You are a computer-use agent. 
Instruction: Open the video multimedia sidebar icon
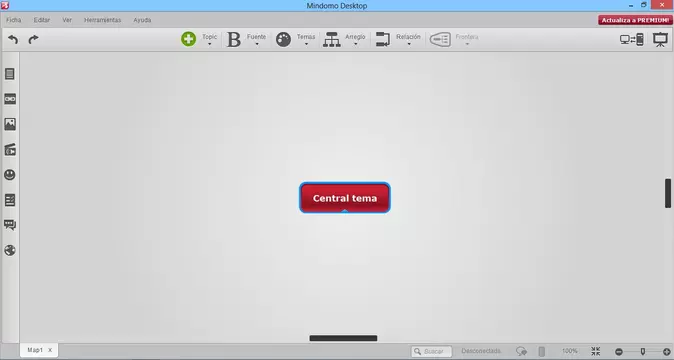point(10,149)
